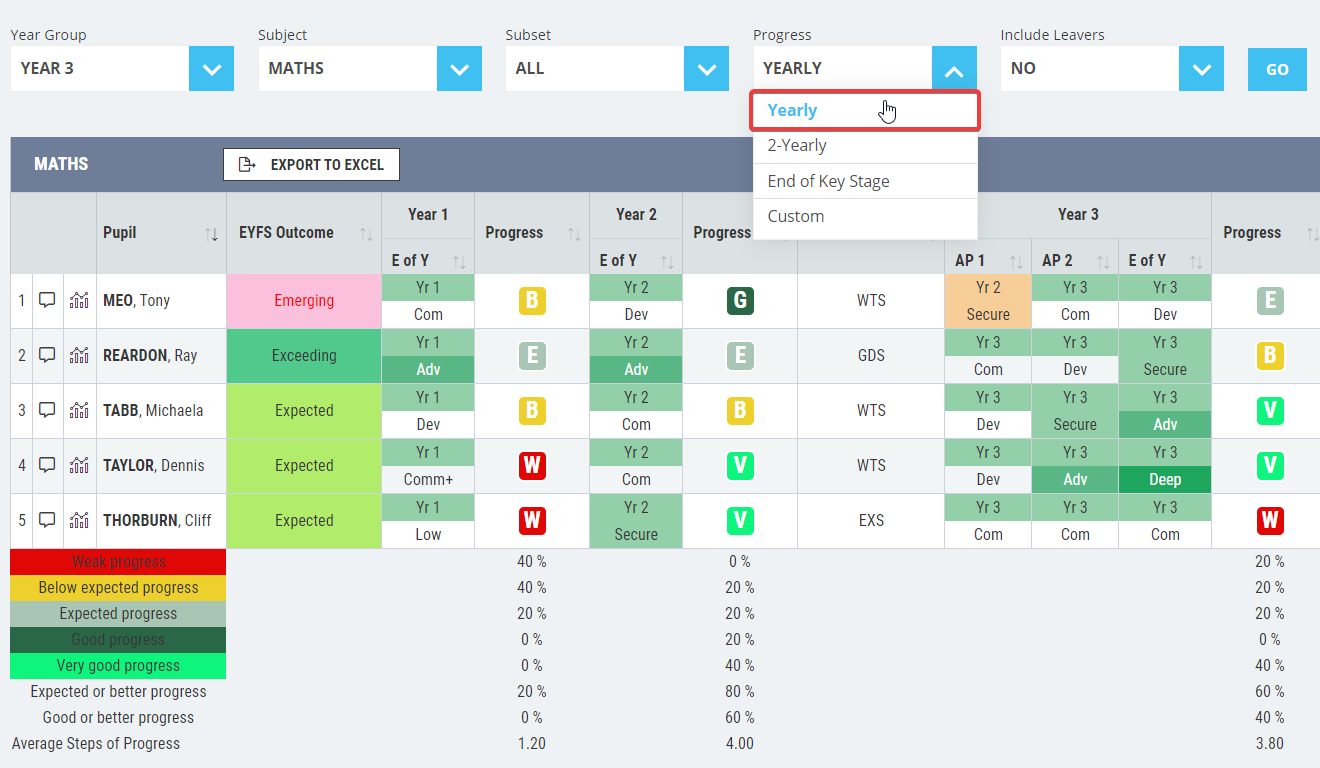The height and width of the screenshot is (768, 1320).
Task: Collapse the Progress dropdown chevron
Action: point(954,69)
